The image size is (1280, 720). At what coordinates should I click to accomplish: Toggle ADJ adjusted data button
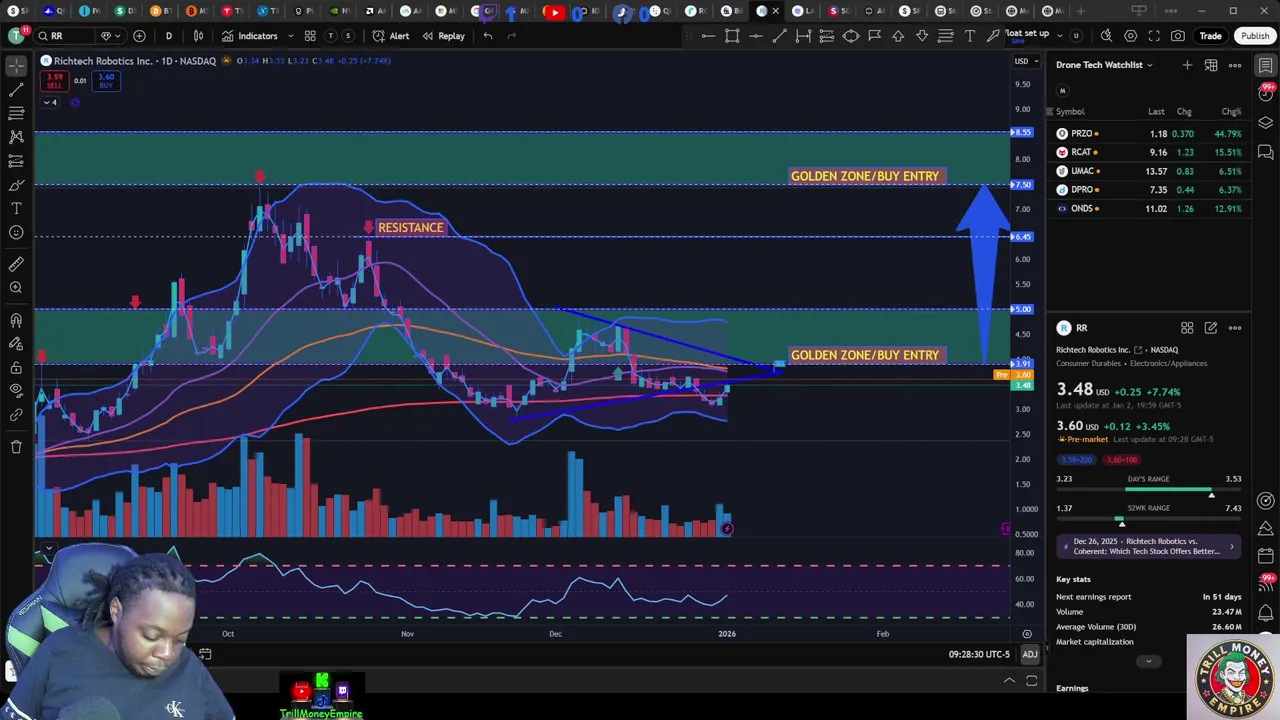pos(1029,654)
